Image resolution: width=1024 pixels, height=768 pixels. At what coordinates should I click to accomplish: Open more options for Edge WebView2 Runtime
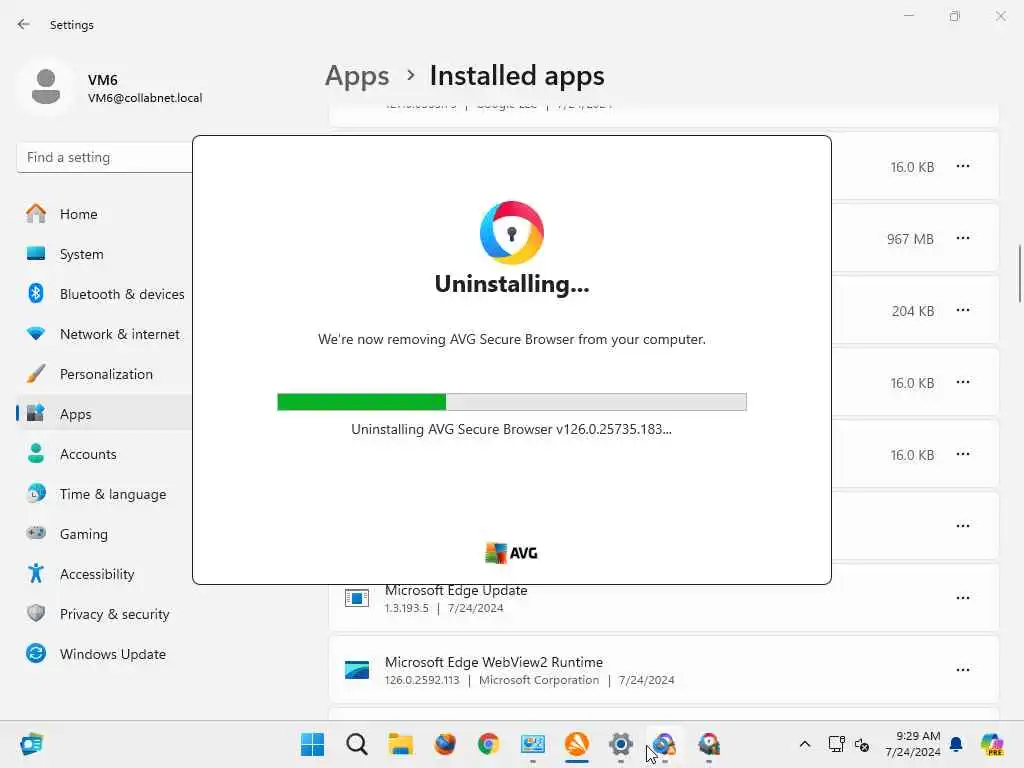(x=963, y=670)
